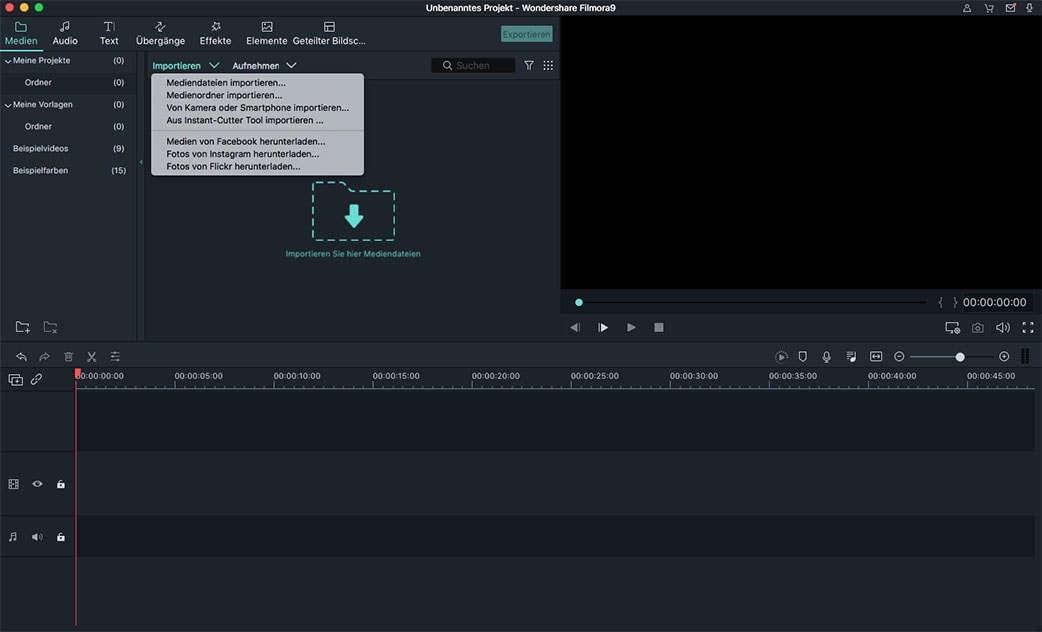Open the Geteilter Bildschirm tab

click(329, 33)
